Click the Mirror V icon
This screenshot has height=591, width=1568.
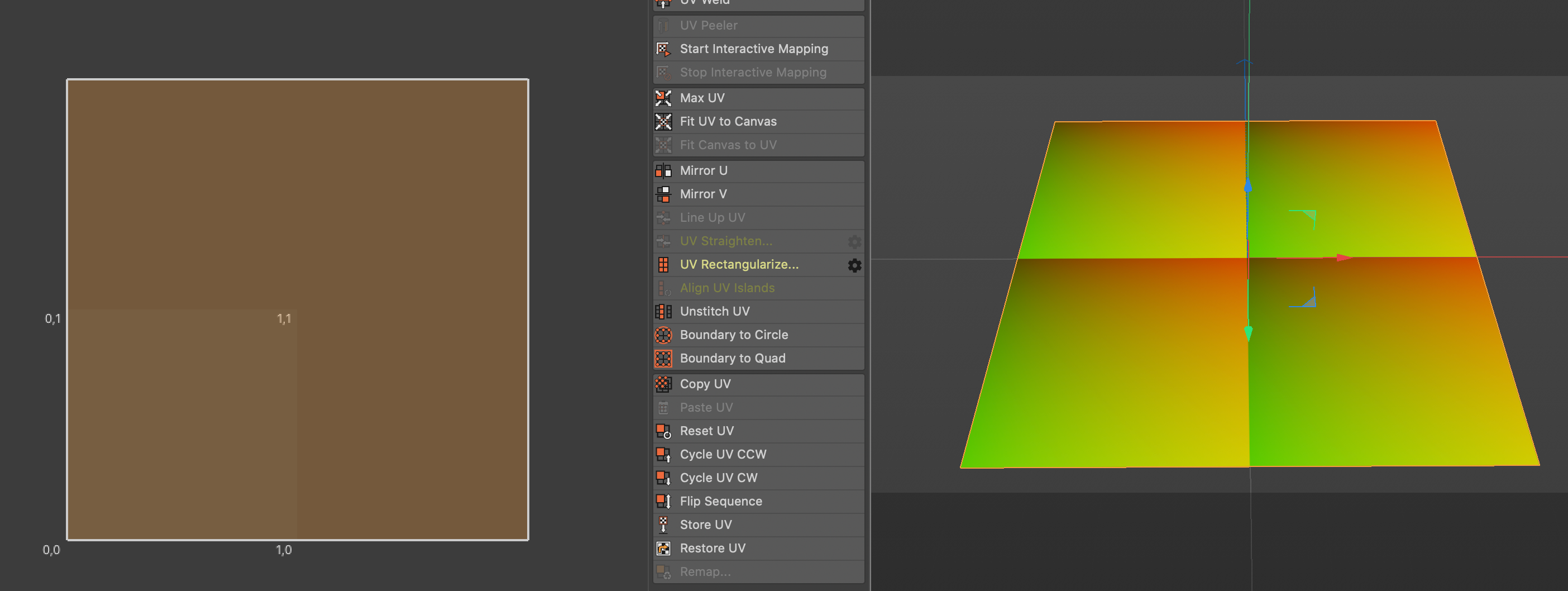663,194
